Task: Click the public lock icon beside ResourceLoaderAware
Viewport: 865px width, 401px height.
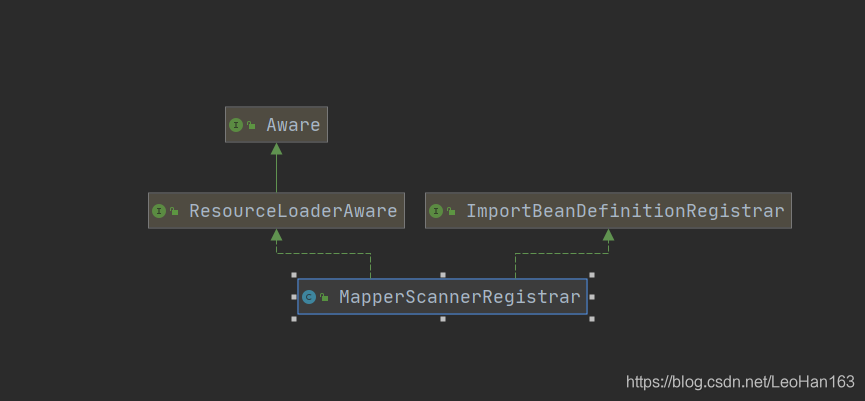Action: pyautogui.click(x=174, y=211)
